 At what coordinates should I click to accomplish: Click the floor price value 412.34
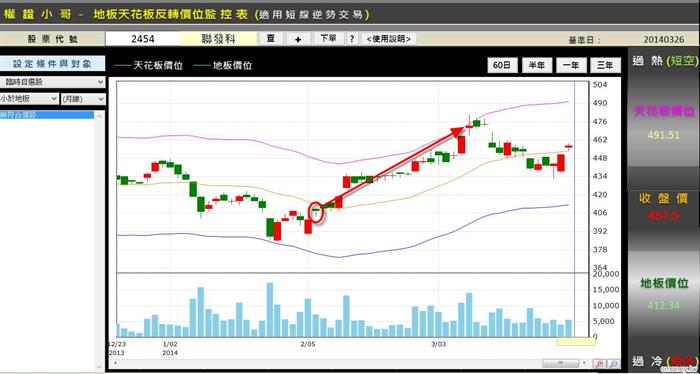pos(663,306)
